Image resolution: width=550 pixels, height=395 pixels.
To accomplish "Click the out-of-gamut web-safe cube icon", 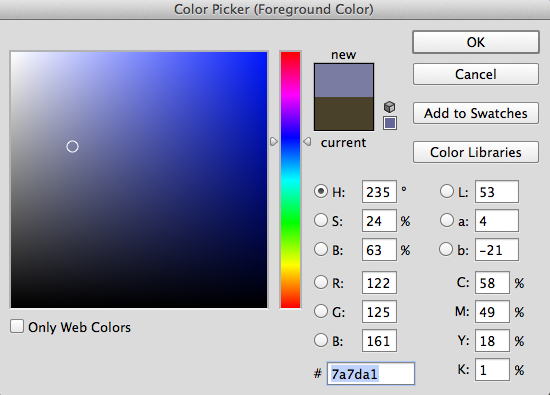I will 389,107.
